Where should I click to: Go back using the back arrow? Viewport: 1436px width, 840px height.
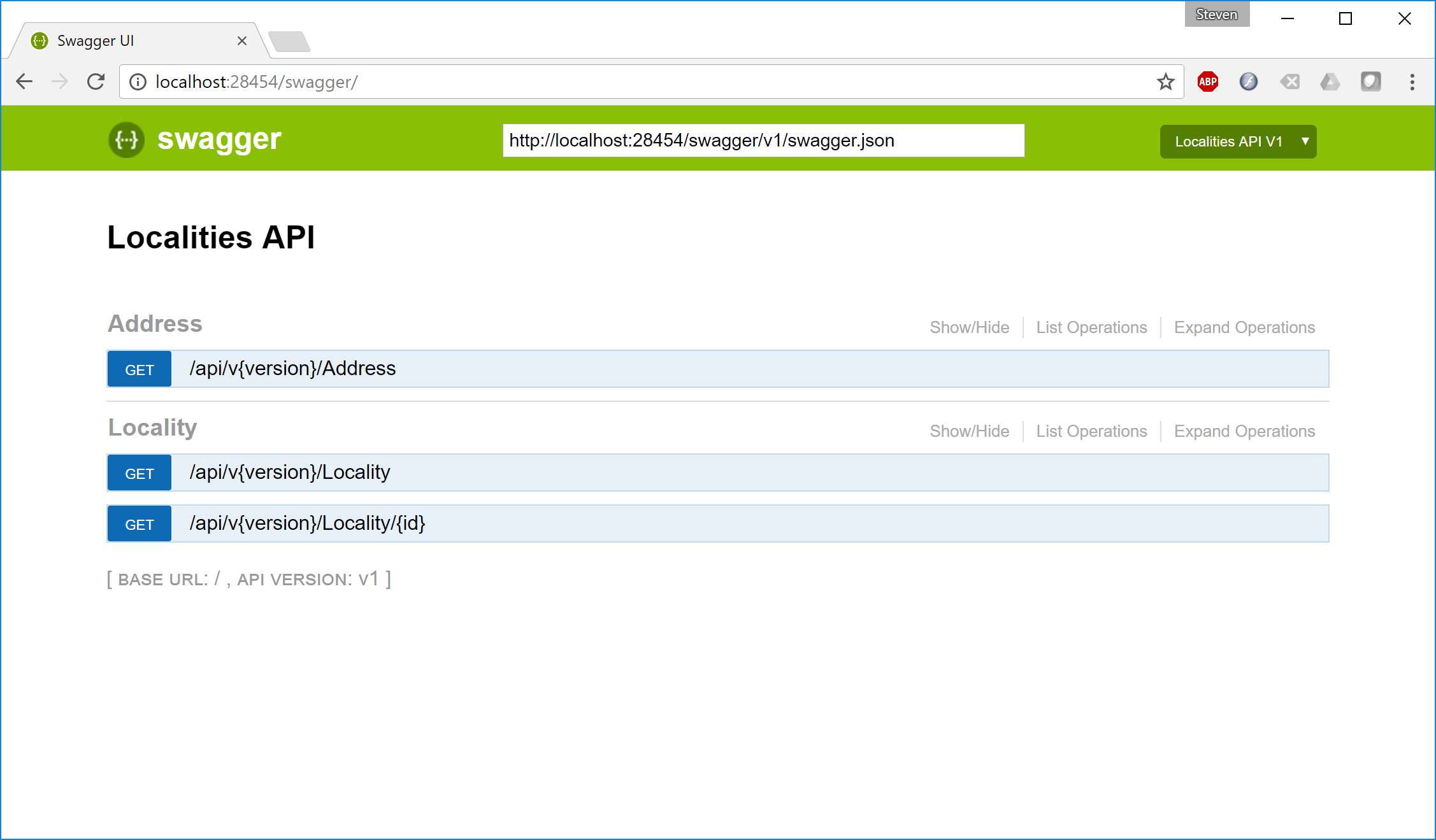tap(25, 82)
